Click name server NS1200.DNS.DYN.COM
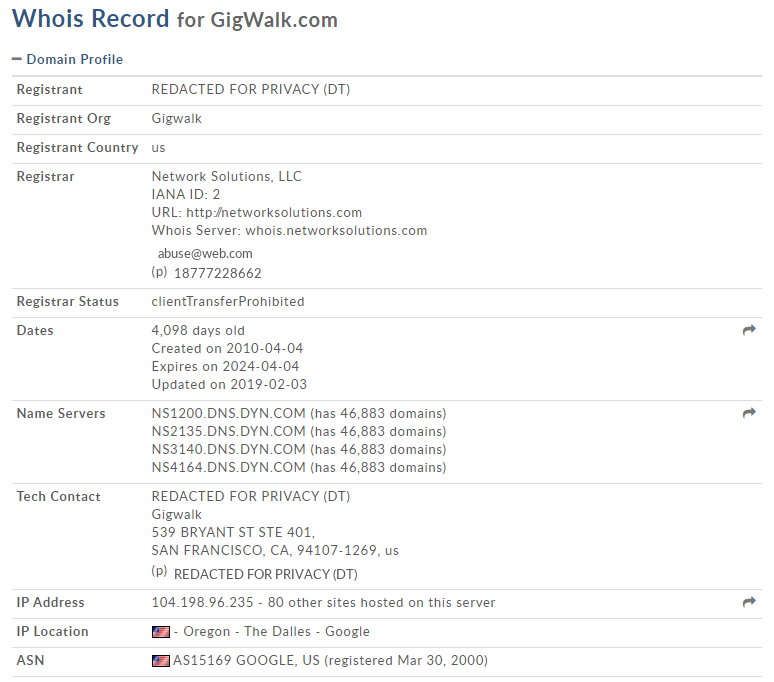Image resolution: width=774 pixels, height=682 pixels. click(228, 414)
